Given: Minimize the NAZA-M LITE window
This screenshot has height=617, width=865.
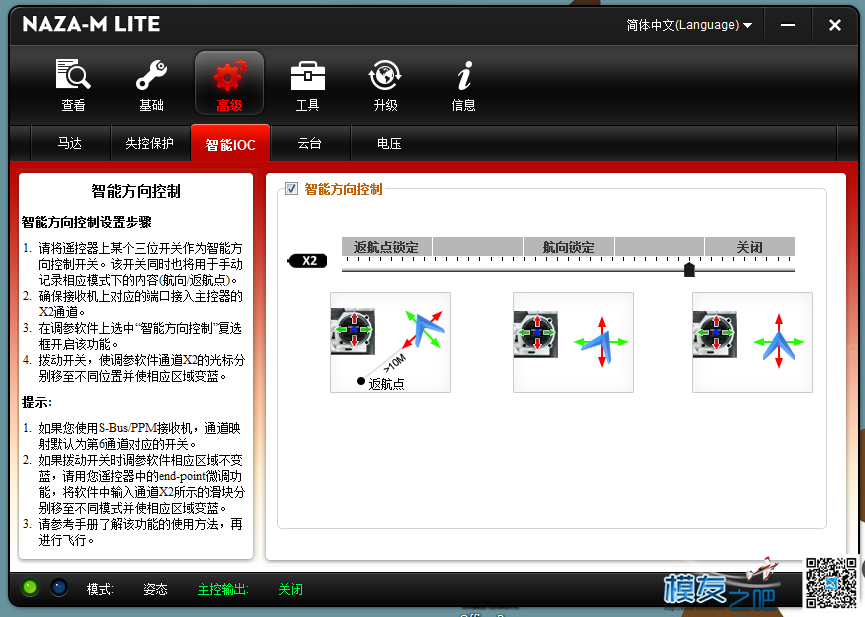Looking at the screenshot, I should click(x=788, y=25).
